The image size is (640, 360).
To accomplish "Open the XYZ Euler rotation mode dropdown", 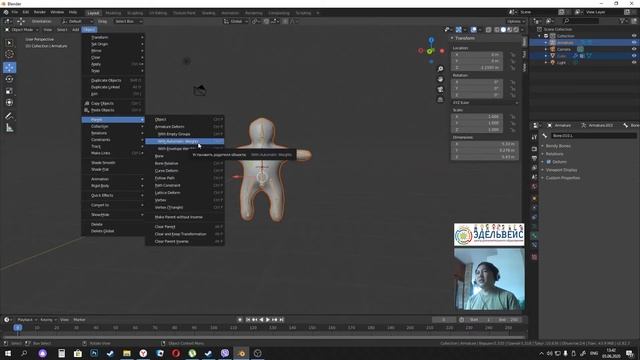I will coord(485,103).
